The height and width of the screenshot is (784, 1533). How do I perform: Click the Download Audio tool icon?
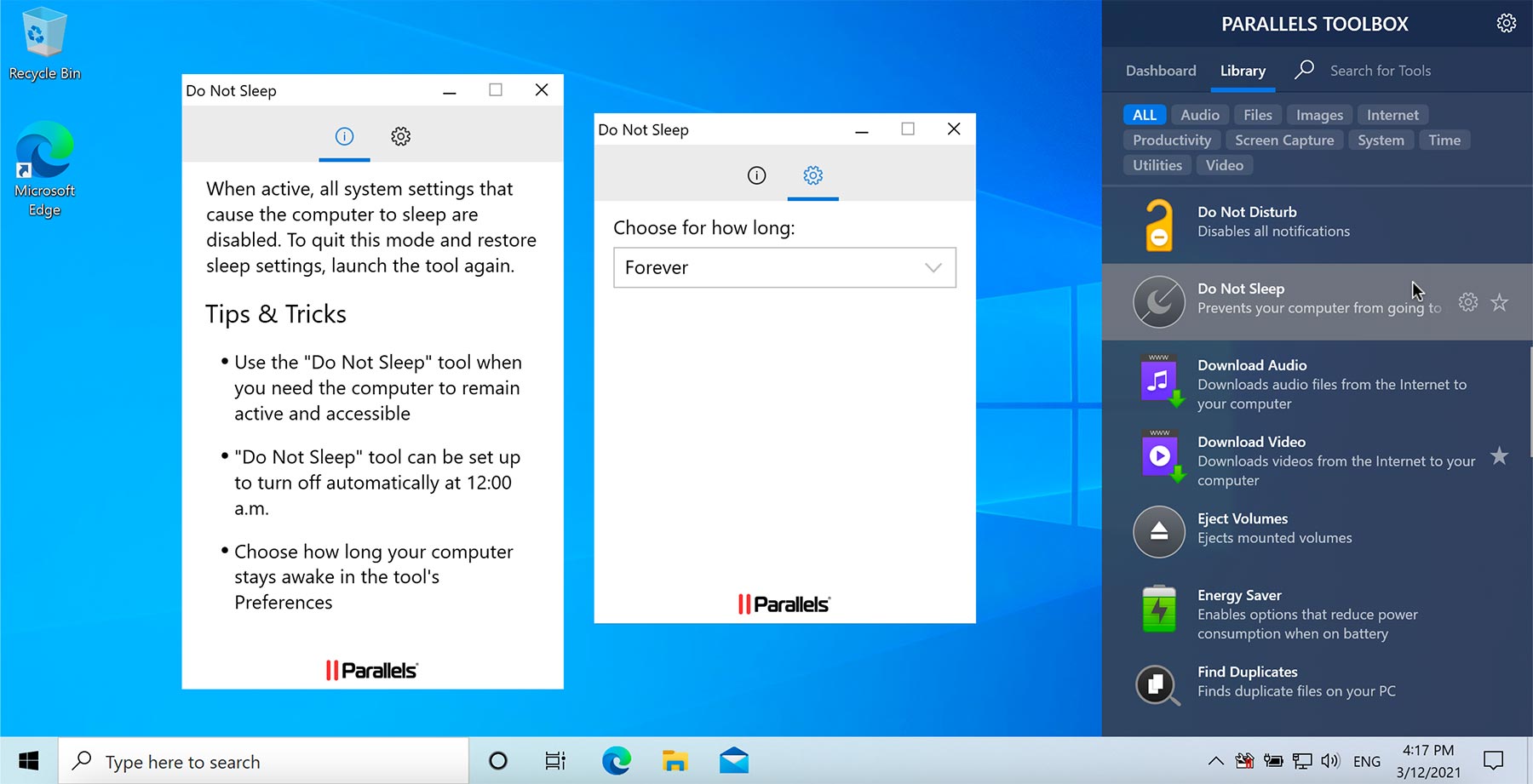coord(1159,379)
